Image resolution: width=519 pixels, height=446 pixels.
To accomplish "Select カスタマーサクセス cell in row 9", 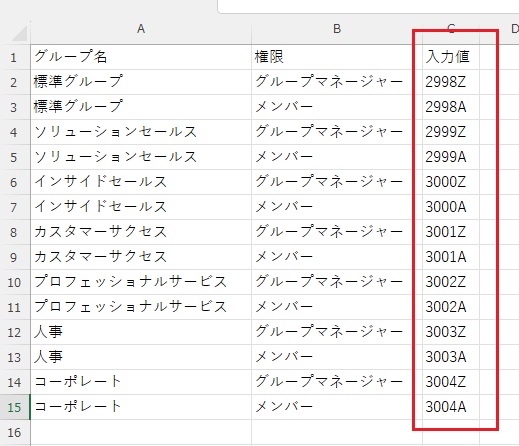I will click(x=141, y=257).
